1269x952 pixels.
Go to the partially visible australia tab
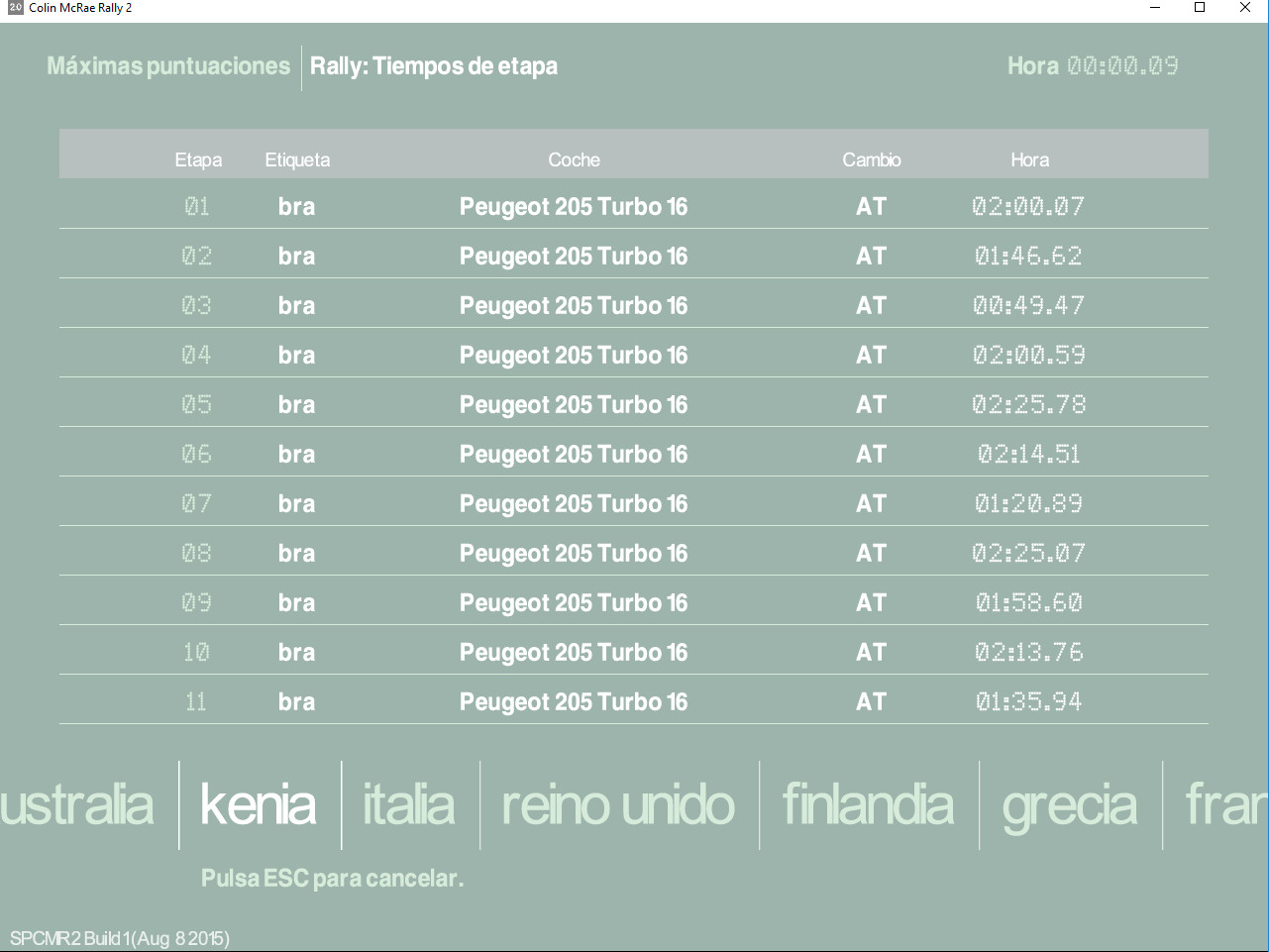(x=77, y=804)
